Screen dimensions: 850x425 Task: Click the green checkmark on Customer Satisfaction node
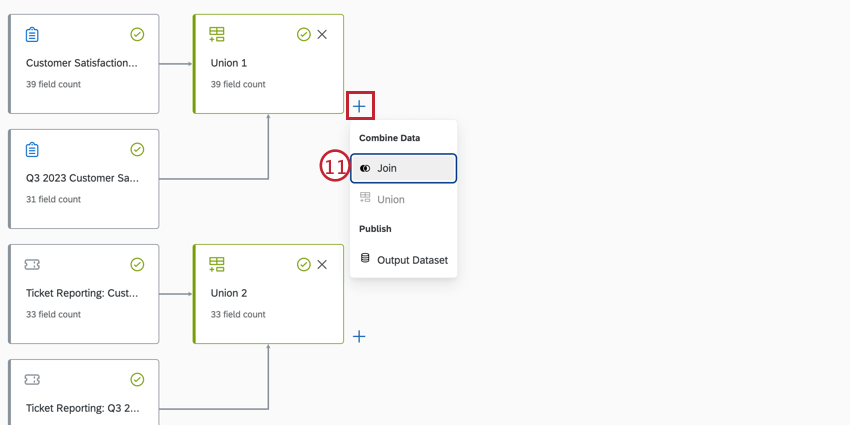point(137,35)
